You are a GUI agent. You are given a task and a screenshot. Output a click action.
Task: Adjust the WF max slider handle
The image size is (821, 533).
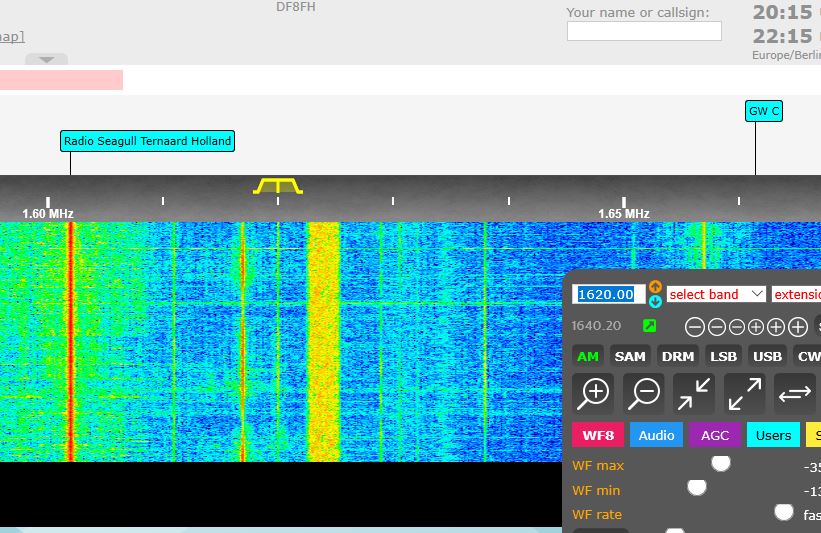720,463
